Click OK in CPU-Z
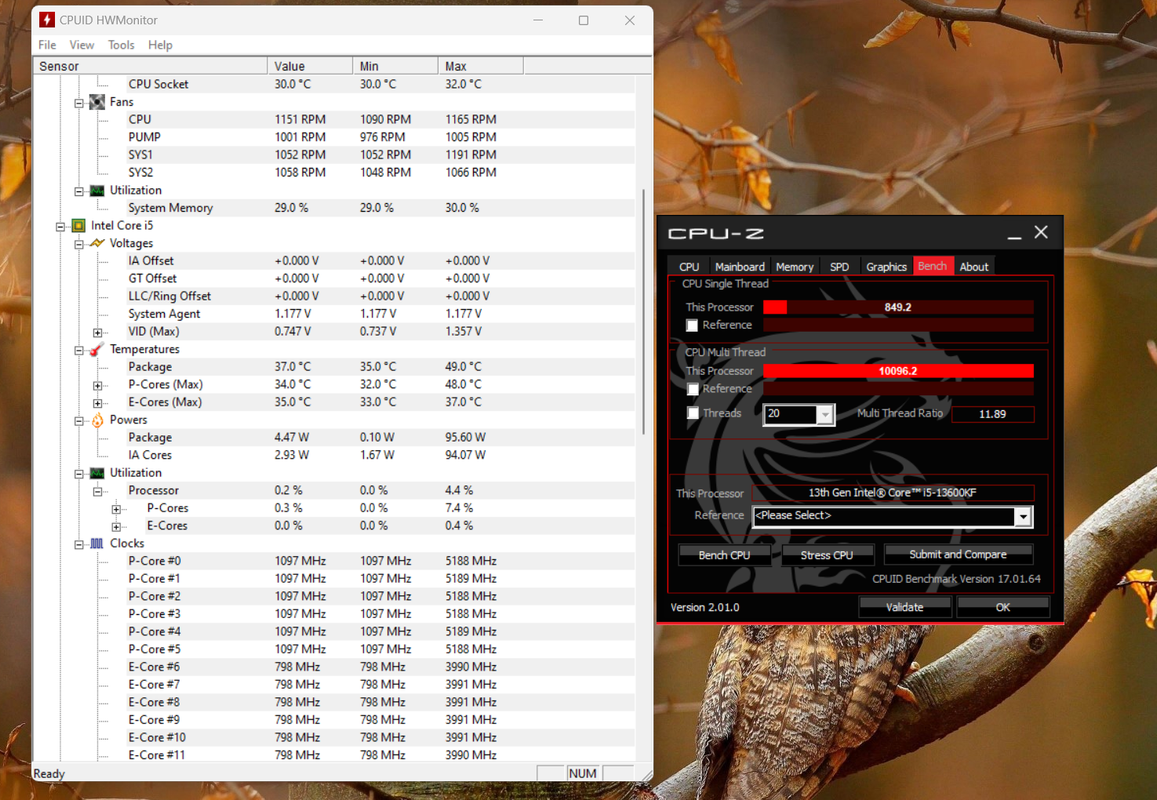 1003,607
